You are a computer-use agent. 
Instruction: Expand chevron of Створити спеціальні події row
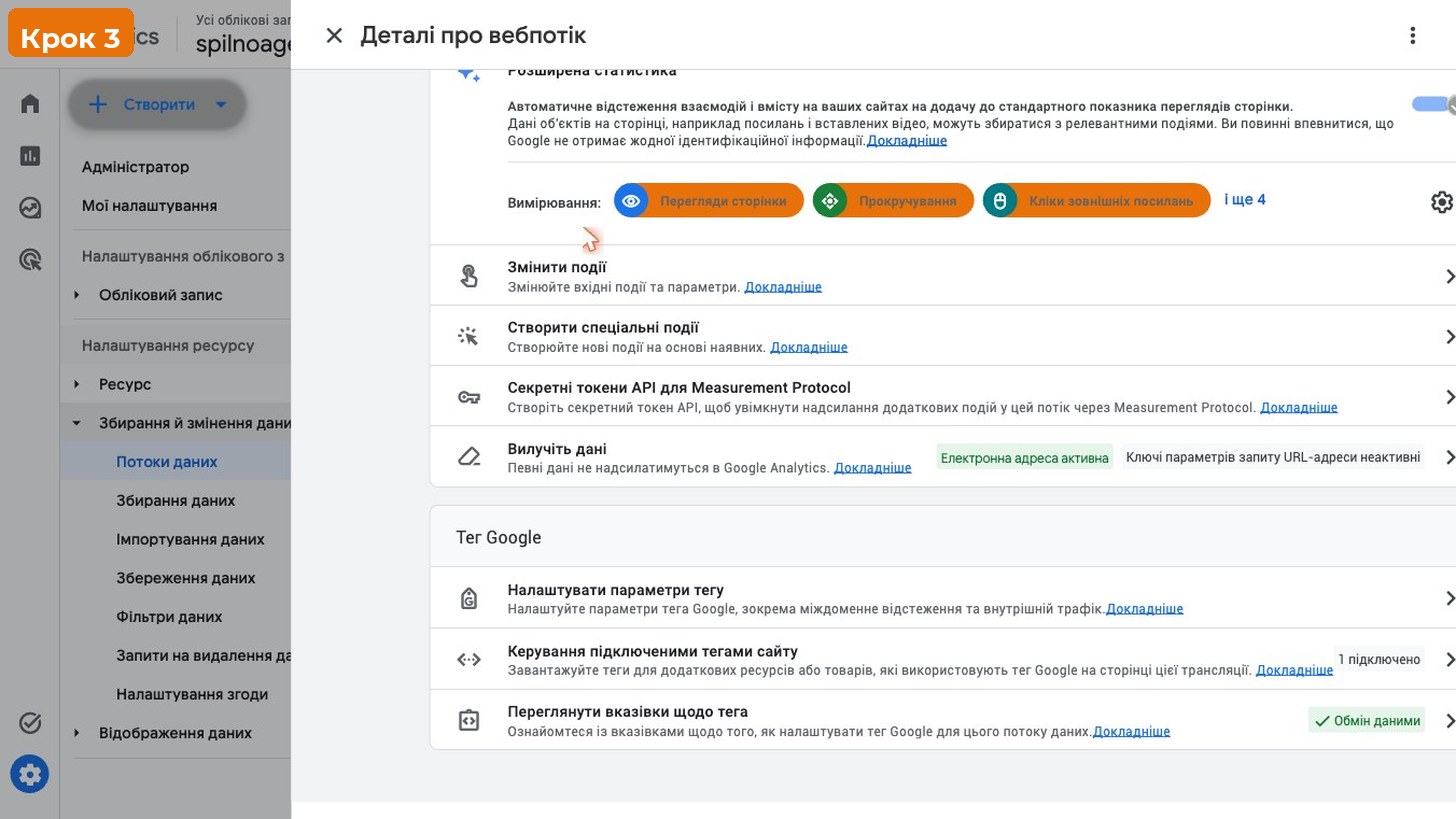[1449, 336]
